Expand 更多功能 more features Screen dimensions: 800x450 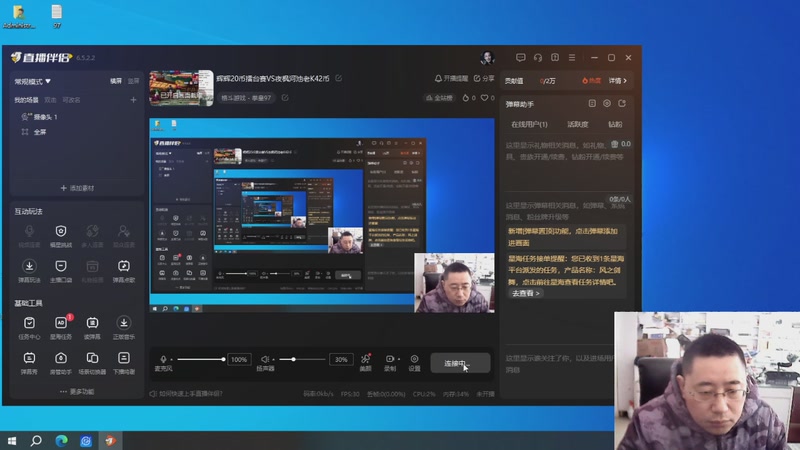coord(77,392)
